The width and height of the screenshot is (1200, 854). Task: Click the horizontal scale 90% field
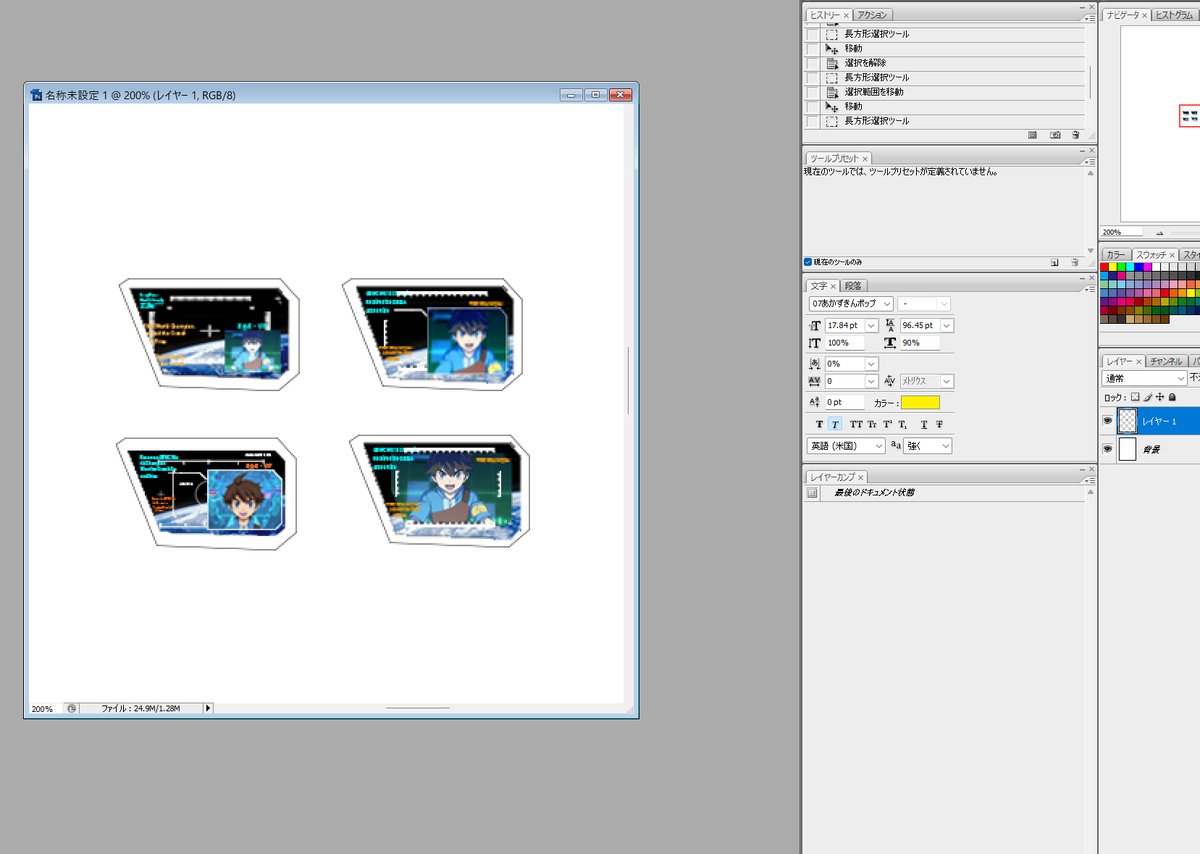(920, 343)
